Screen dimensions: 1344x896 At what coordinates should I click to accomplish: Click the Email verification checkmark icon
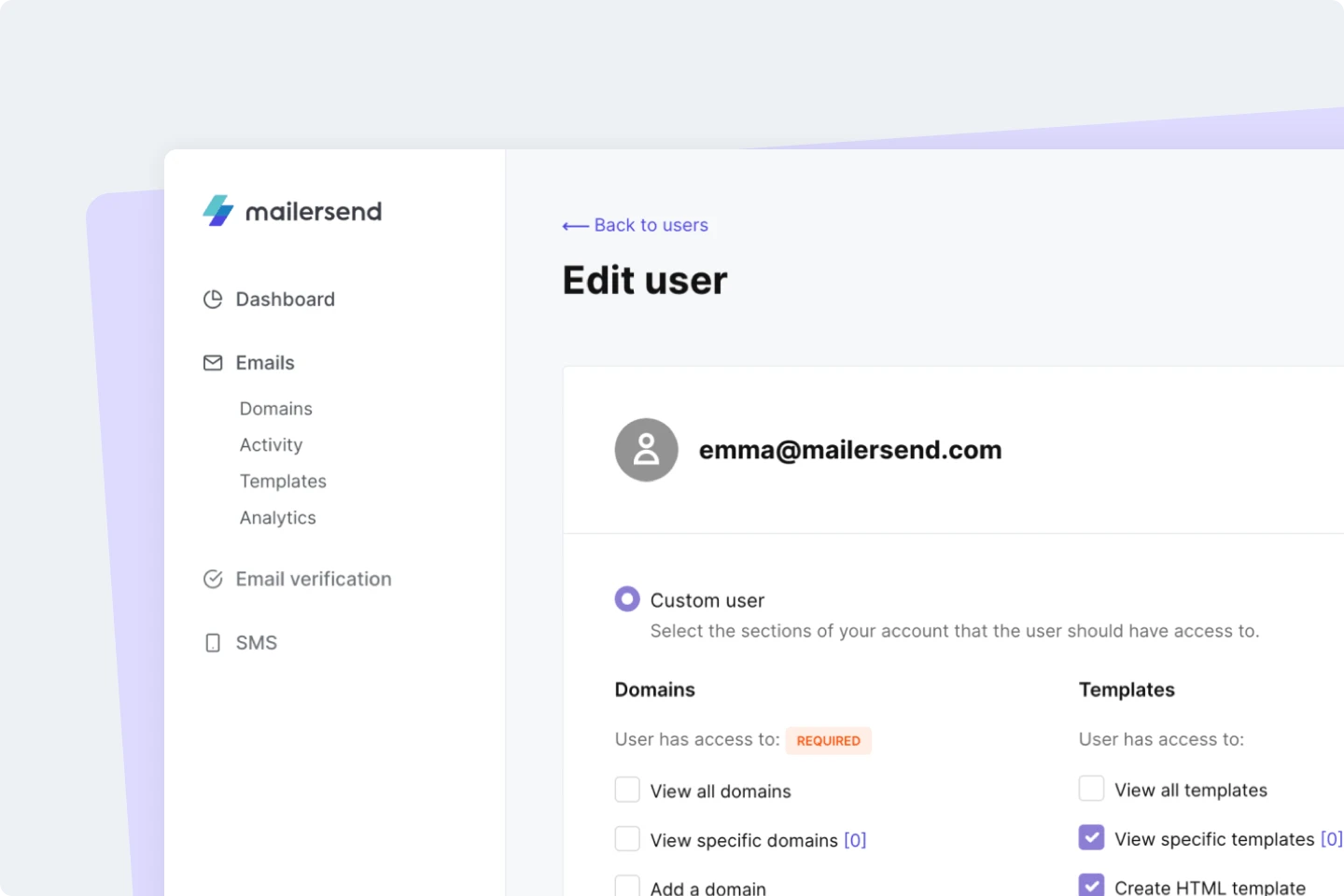213,580
